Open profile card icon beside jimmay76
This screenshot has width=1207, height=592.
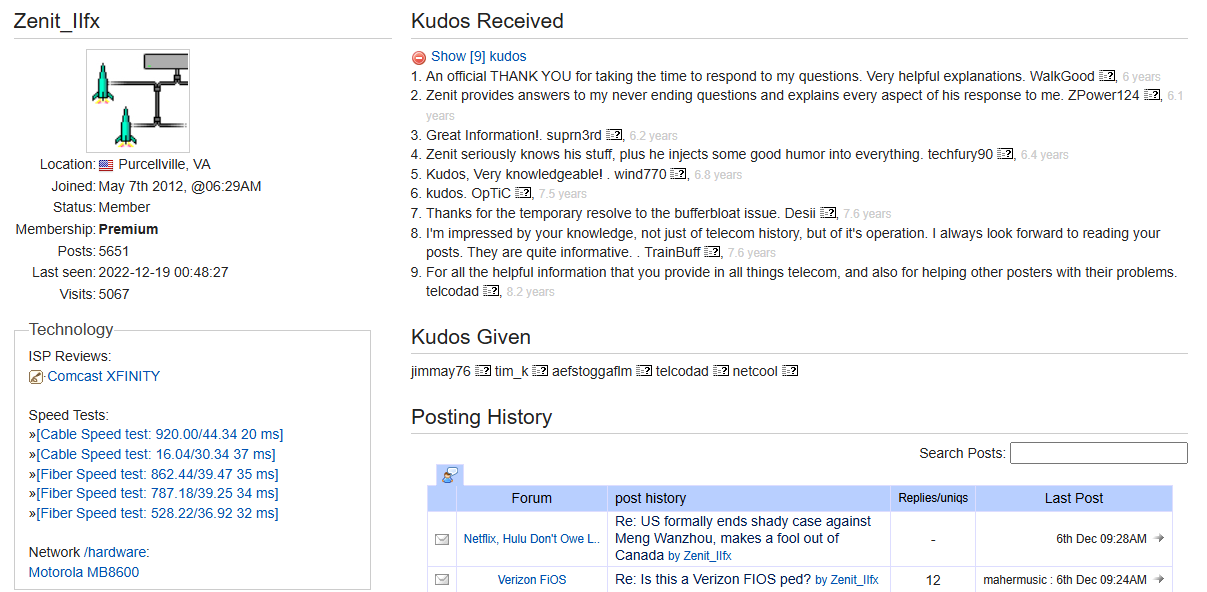tap(483, 372)
